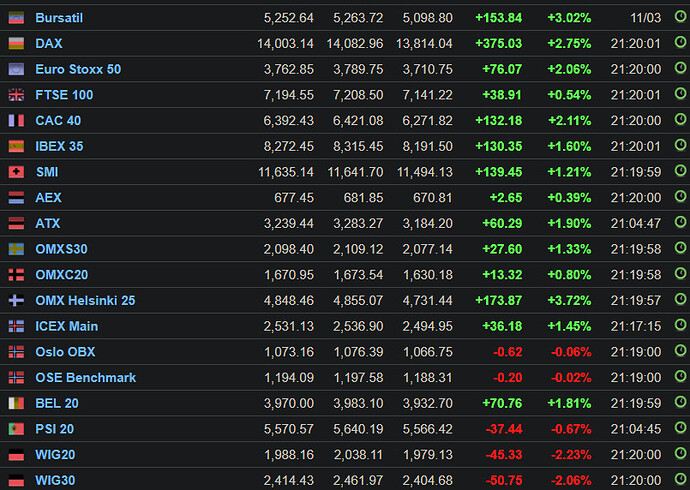Click the Finnish flag beside OMX Helsinki 25
Viewport: 690px width, 490px height.
(16, 301)
